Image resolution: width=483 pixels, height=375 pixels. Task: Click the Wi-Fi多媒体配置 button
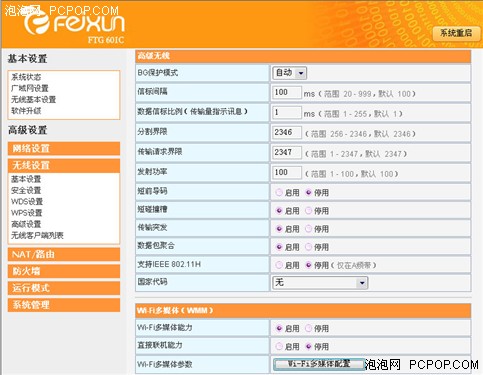319,364
